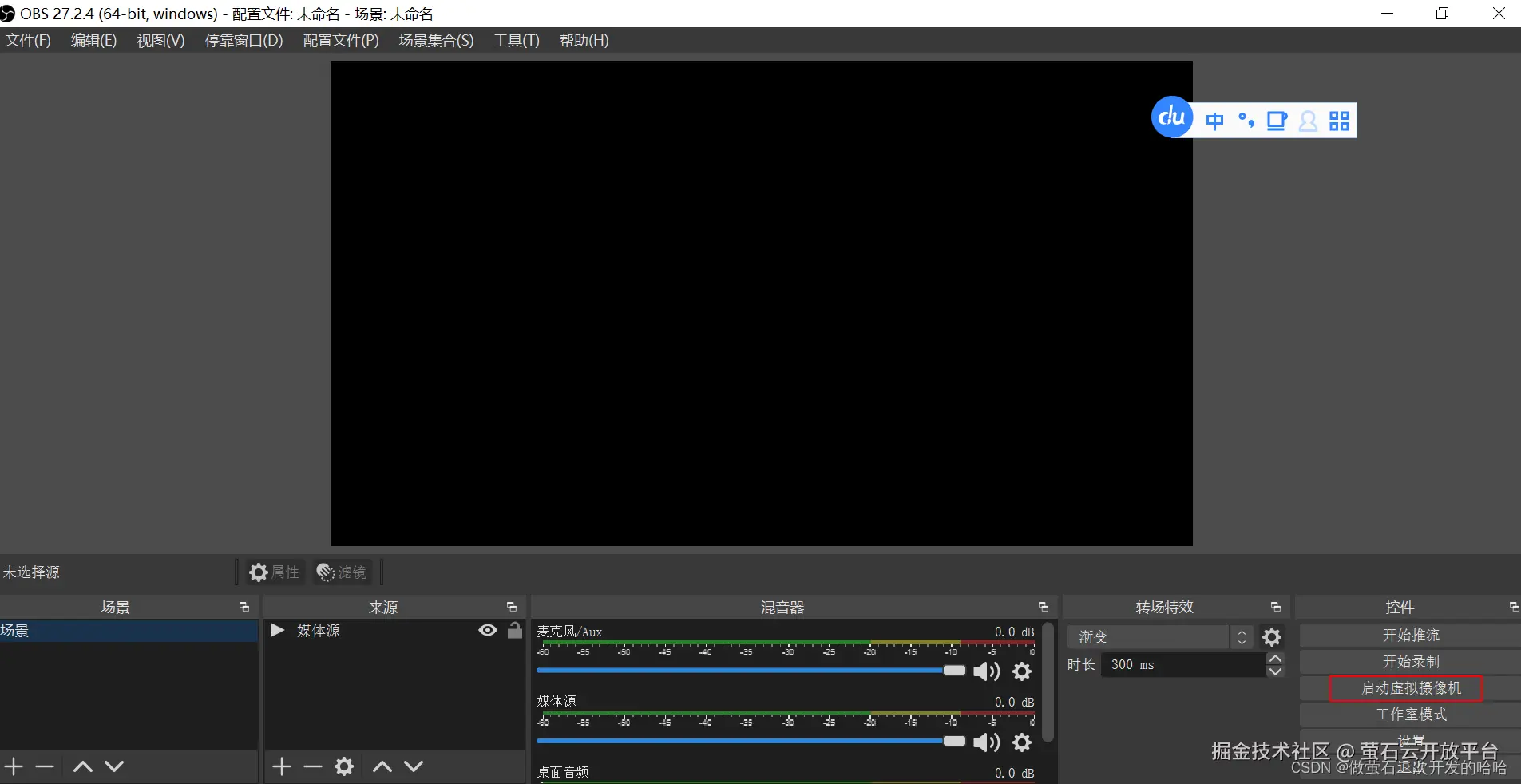Click the Baidu IME du logo
1521x784 pixels.
(1172, 117)
